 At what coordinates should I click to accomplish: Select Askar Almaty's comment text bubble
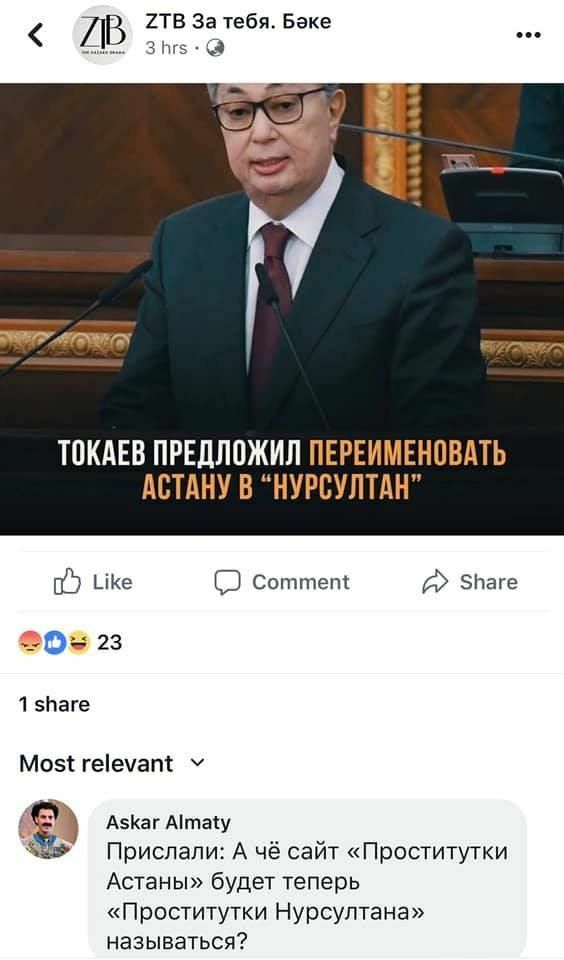pos(307,879)
